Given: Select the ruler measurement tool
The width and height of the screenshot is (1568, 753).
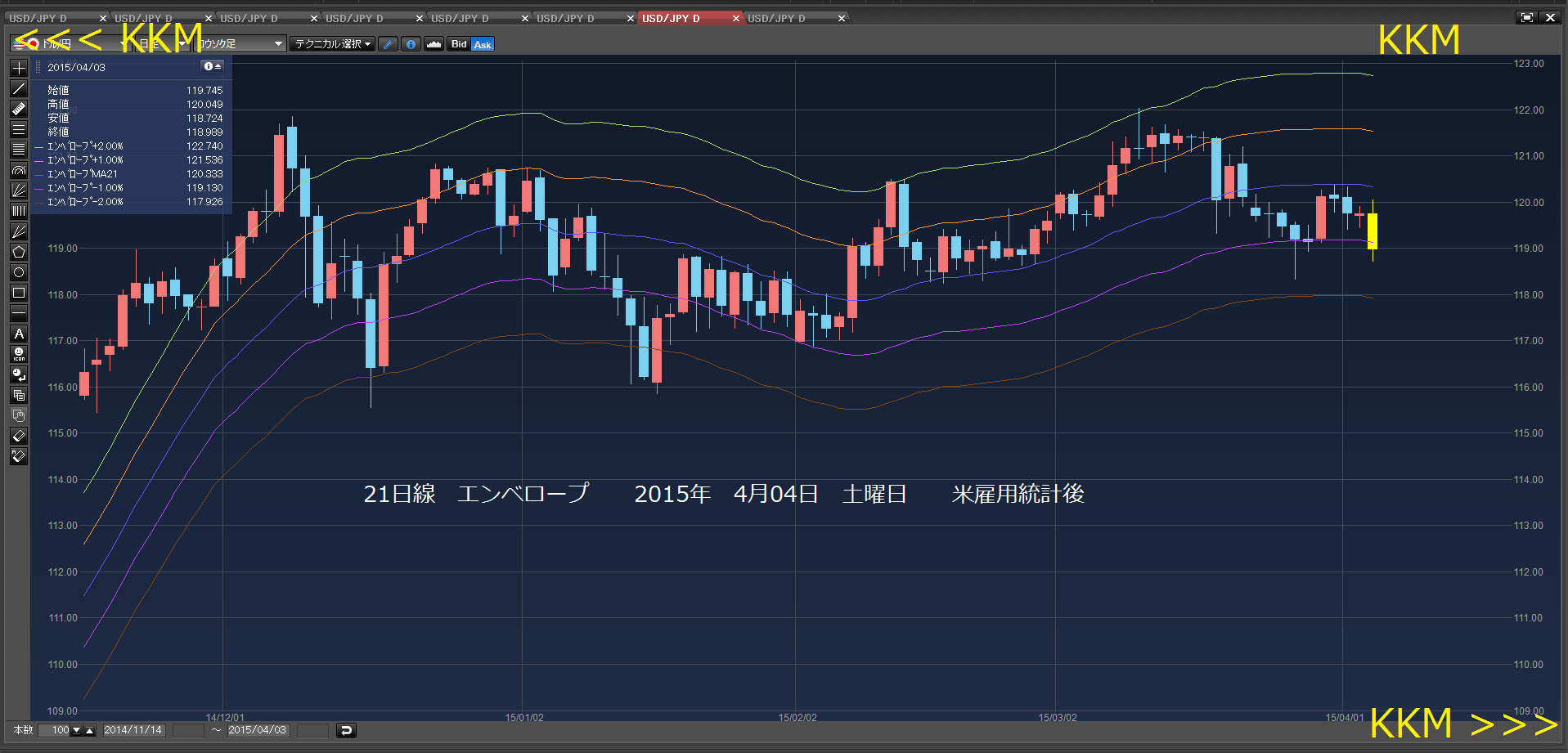Looking at the screenshot, I should point(19,109).
